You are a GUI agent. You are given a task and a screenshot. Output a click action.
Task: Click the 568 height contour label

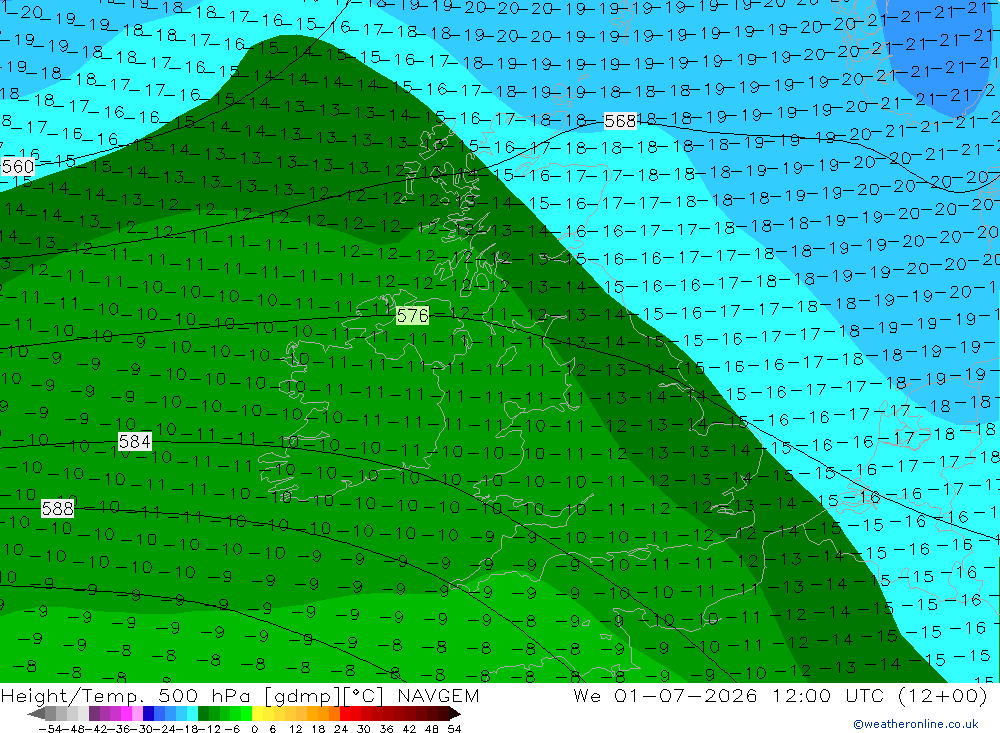click(x=620, y=121)
